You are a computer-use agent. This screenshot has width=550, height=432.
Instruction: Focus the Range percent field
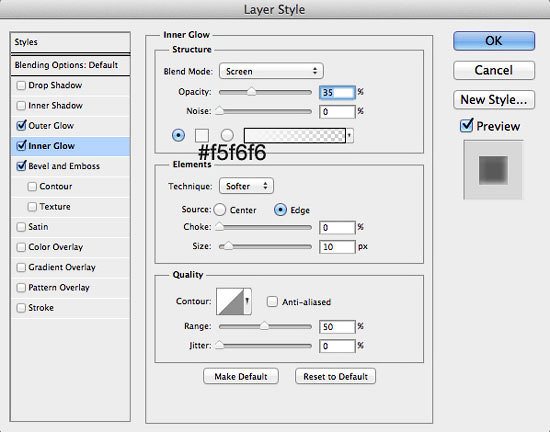pos(337,327)
